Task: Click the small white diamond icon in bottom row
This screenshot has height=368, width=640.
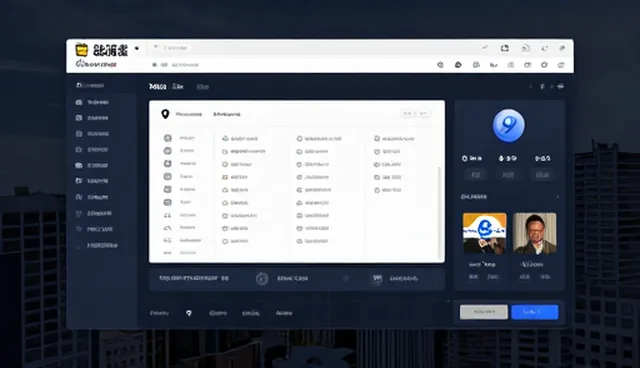Action: tap(189, 313)
